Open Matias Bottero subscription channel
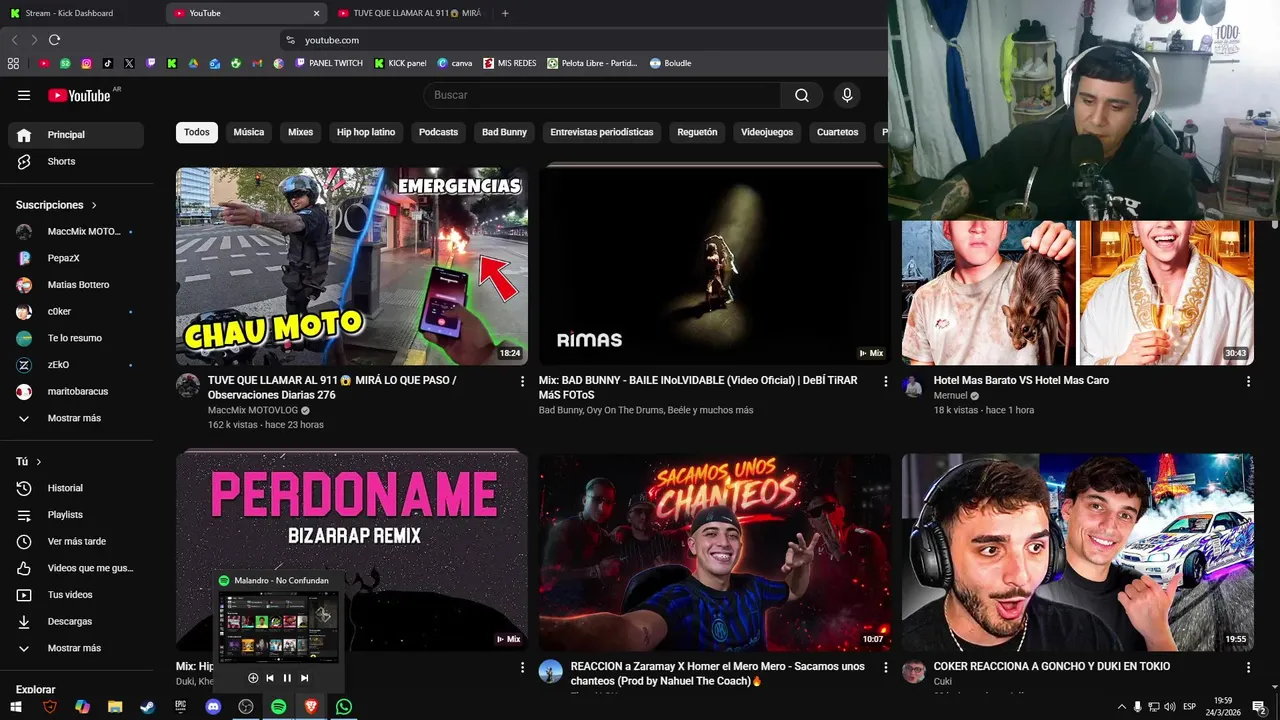 (76, 285)
